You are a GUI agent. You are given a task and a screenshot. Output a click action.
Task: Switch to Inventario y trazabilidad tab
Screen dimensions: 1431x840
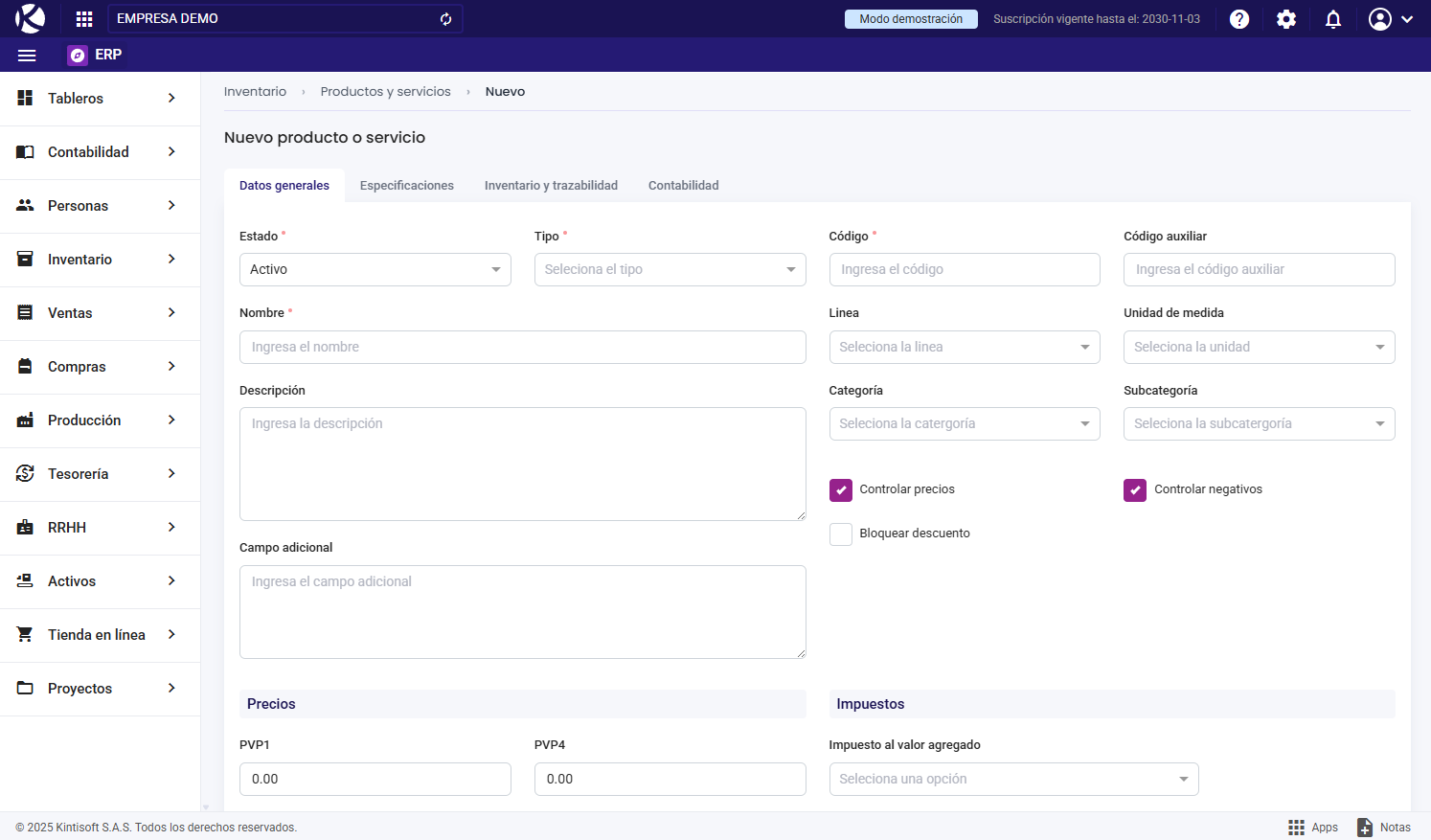tap(551, 186)
